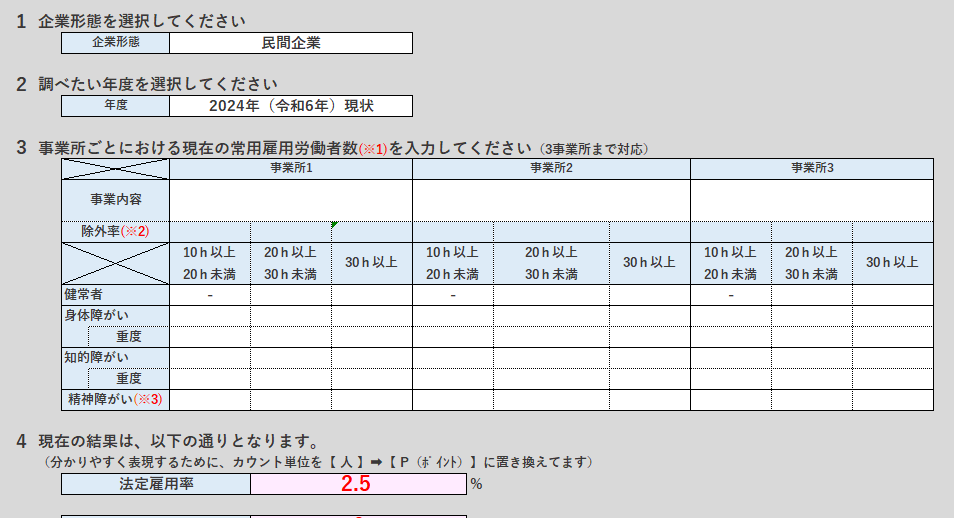Select the 除外率 cell for 事業所2
Image resolution: width=954 pixels, height=518 pixels.
coord(551,231)
